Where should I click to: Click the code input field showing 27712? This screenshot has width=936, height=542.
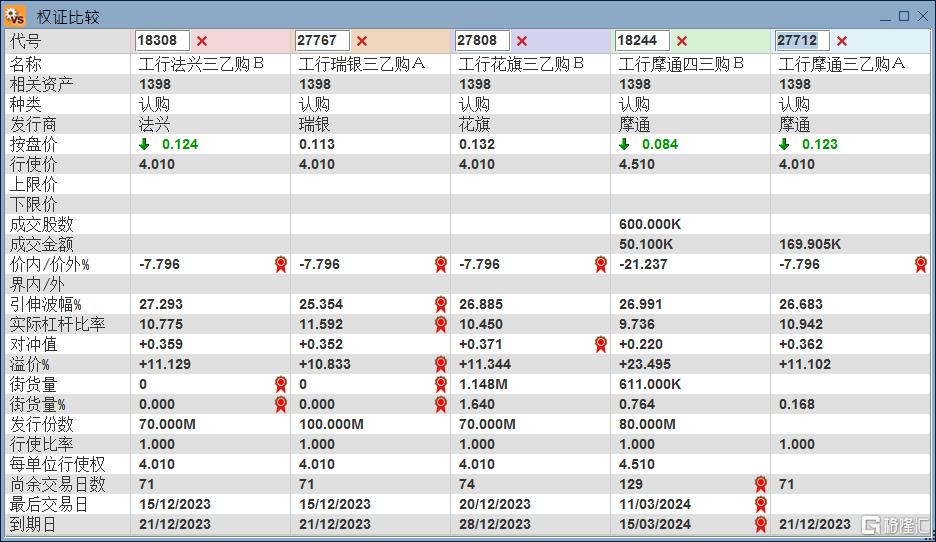[802, 41]
